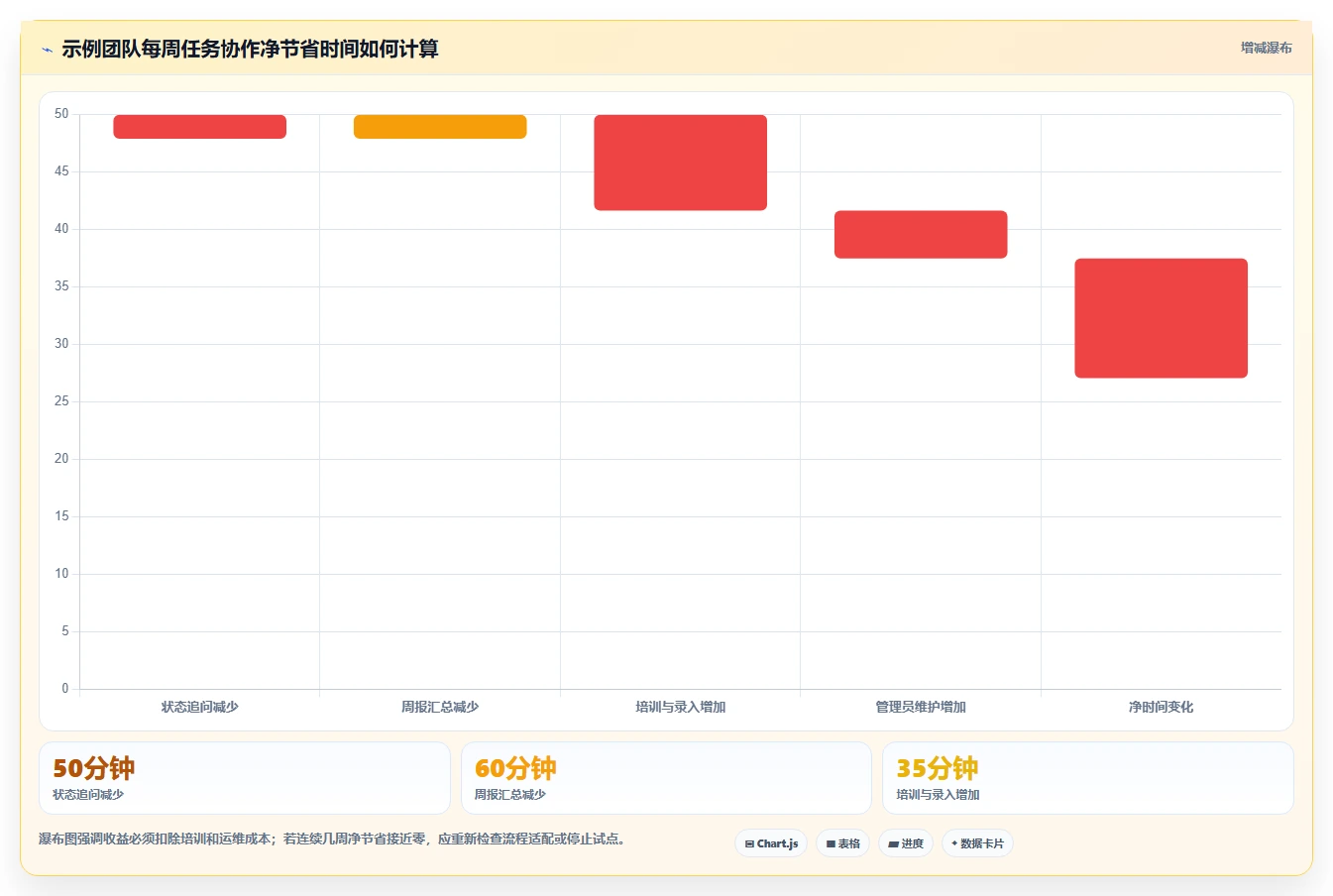
Task: Select the red 状态追问减少 waterfall bar
Action: 200,127
